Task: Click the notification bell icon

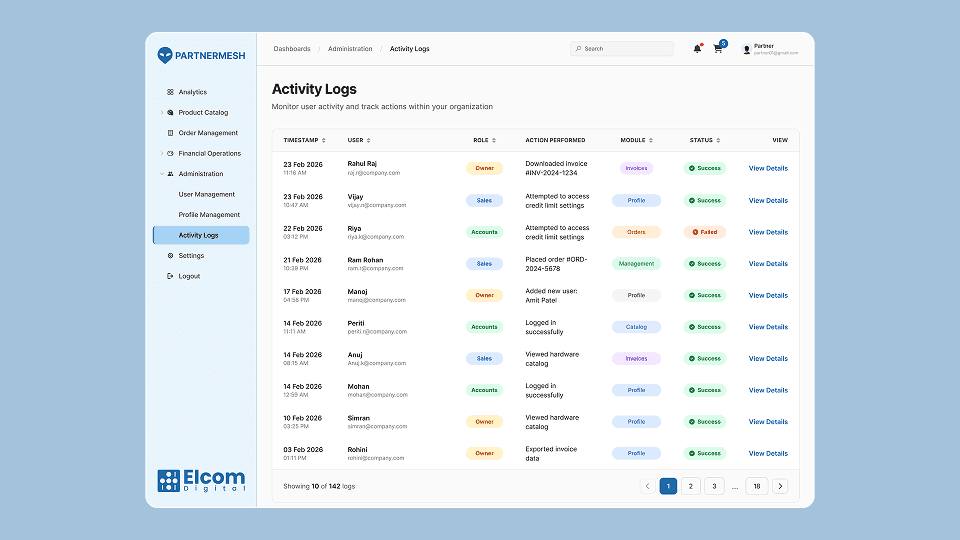Action: coord(697,49)
